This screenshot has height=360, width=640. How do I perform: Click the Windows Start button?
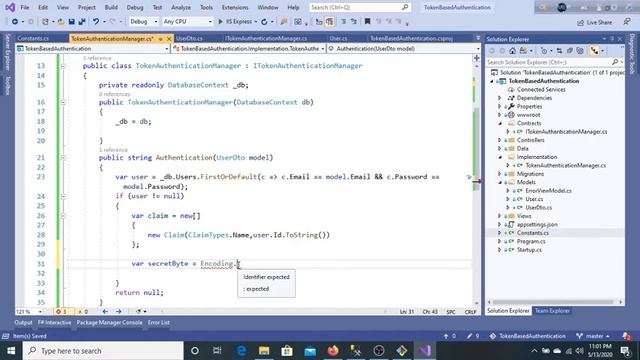[x=11, y=351]
